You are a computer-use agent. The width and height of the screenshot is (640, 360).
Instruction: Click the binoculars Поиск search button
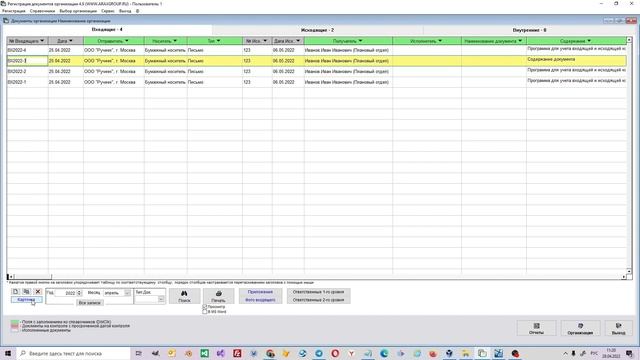coord(184,296)
